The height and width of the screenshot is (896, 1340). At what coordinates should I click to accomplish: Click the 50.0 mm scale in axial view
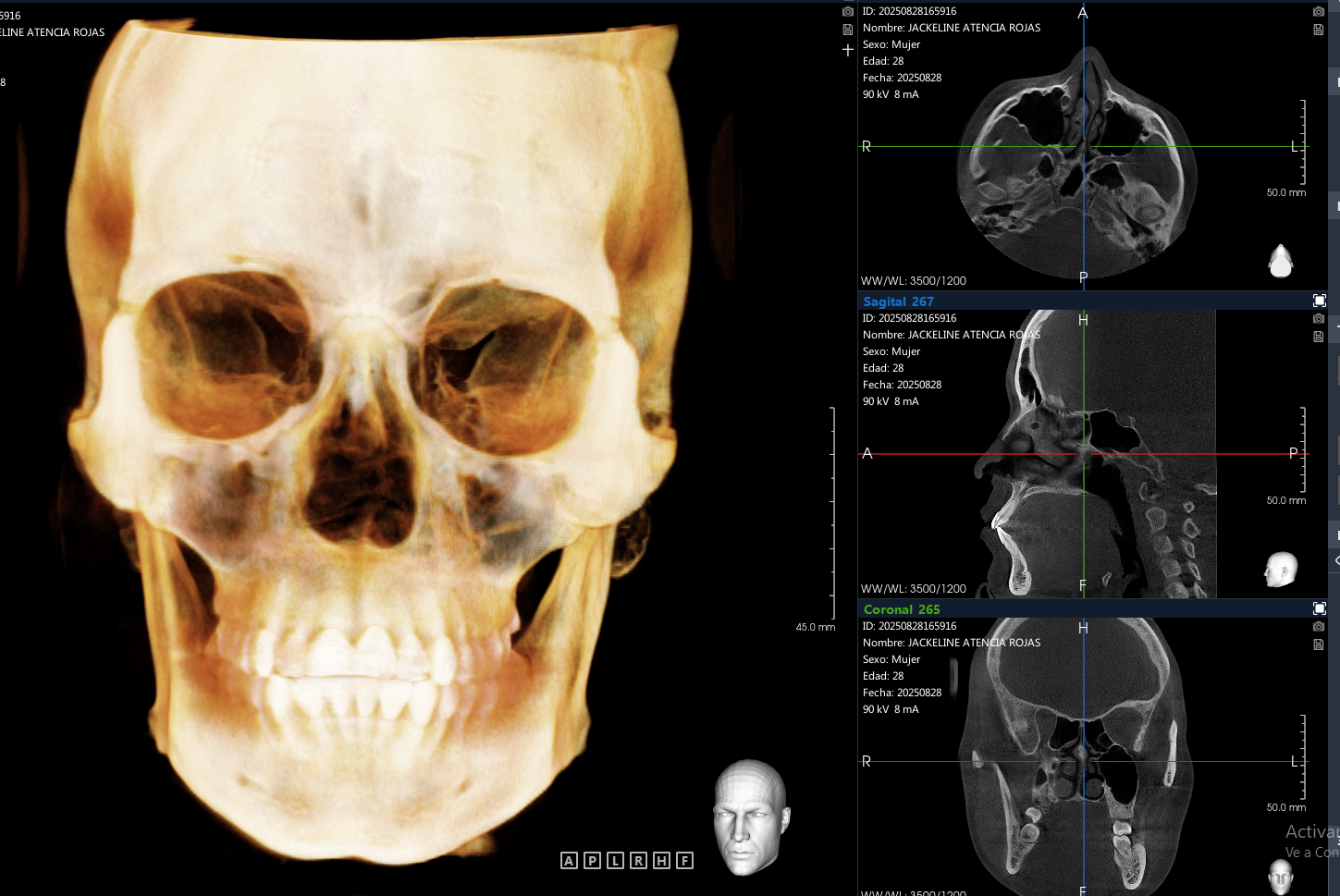1286,192
